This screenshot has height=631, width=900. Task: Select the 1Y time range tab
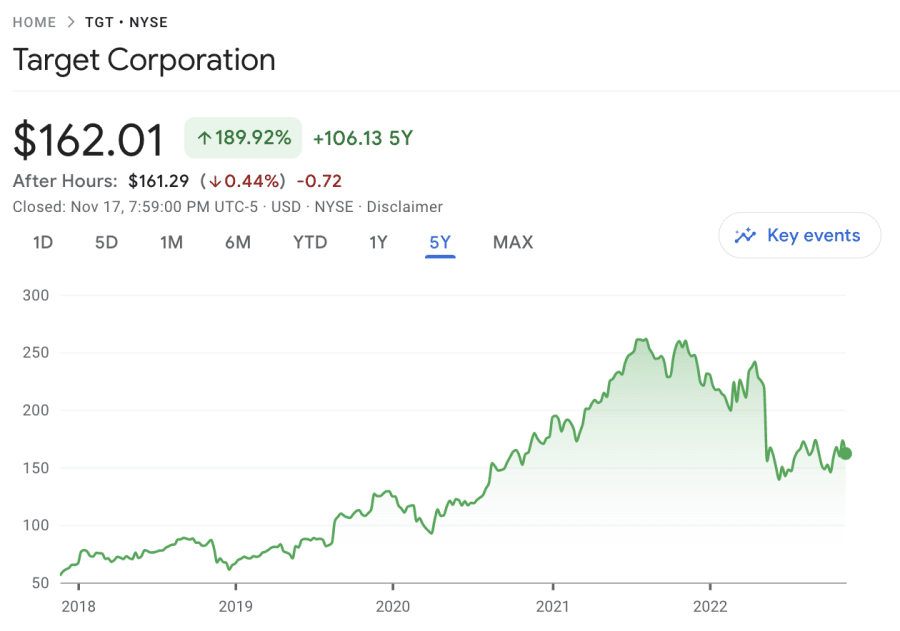tap(378, 242)
